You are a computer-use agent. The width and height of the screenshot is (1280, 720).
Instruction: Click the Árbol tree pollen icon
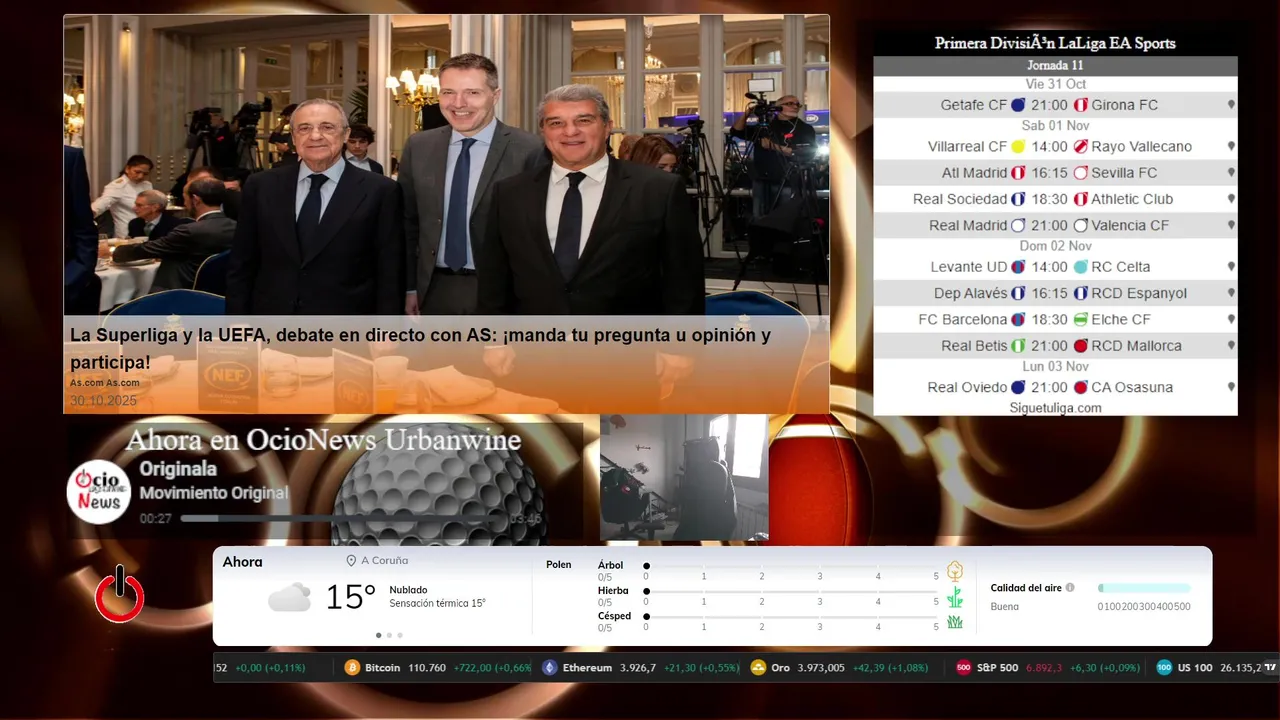[x=955, y=571]
